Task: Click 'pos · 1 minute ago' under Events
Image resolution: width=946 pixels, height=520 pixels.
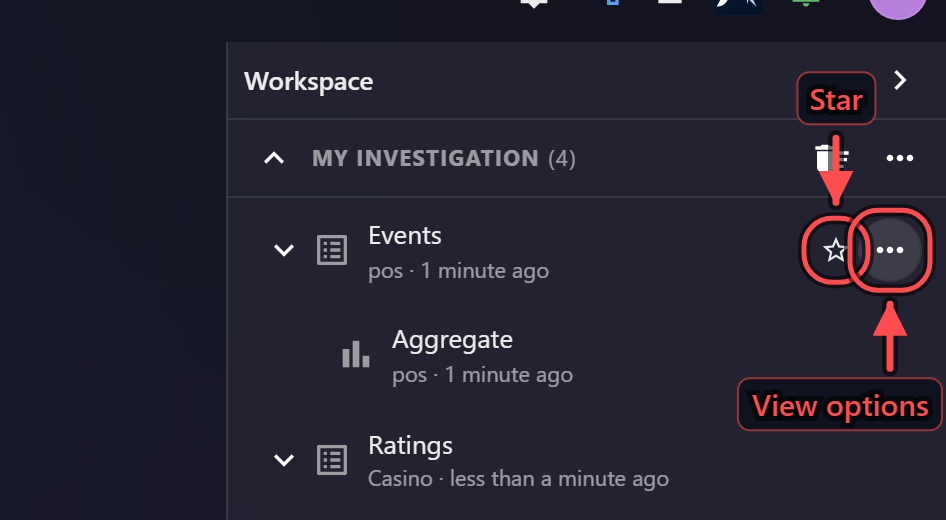Action: pos(459,271)
